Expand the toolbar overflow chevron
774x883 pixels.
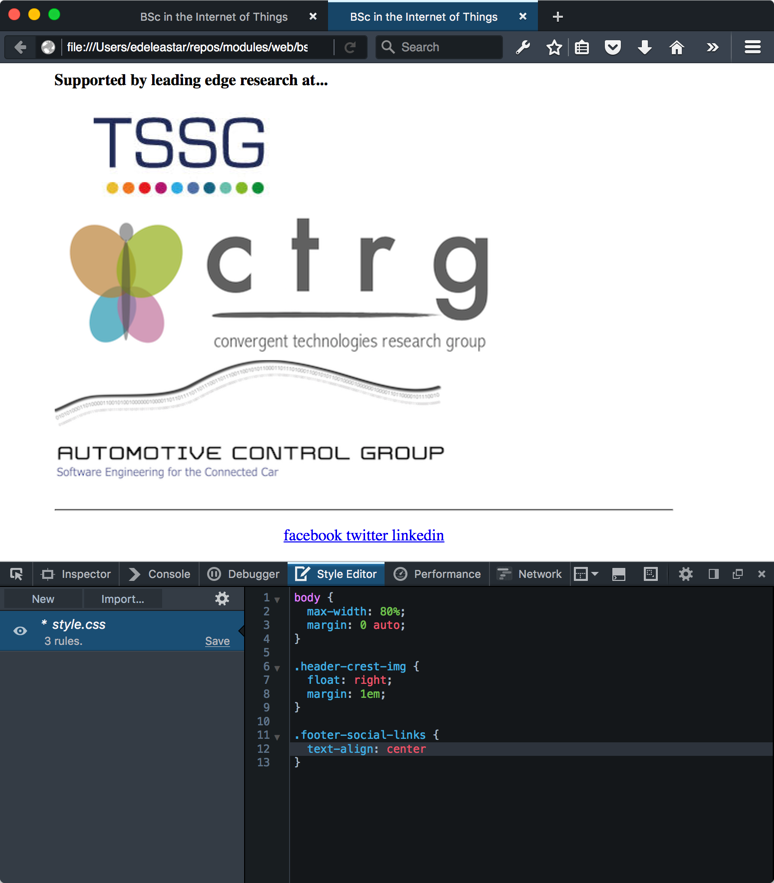(712, 47)
